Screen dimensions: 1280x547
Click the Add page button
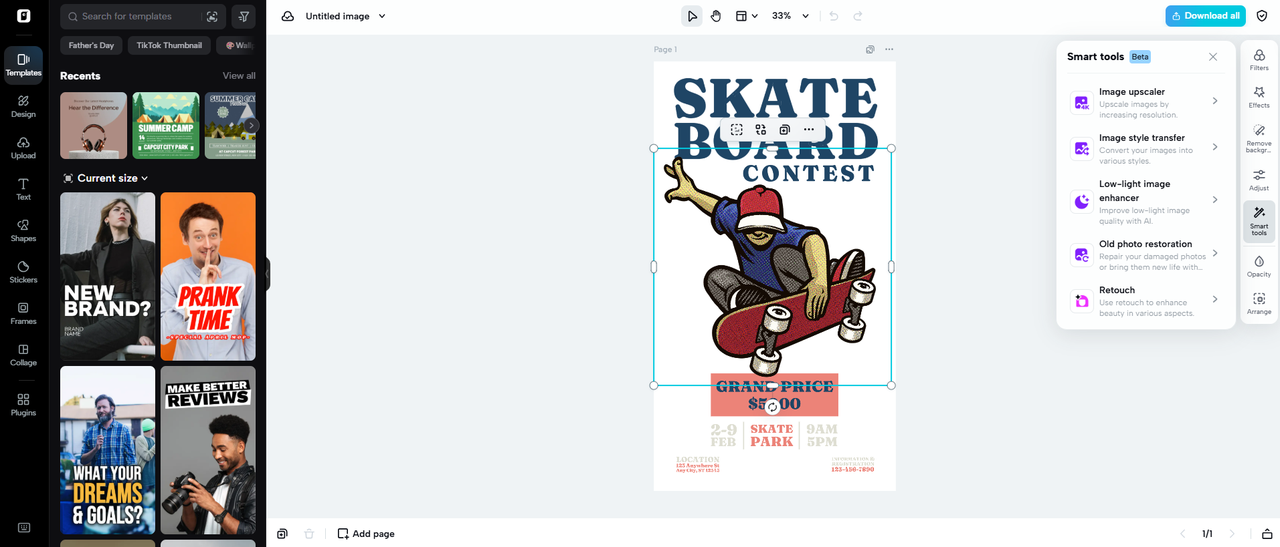tap(366, 534)
